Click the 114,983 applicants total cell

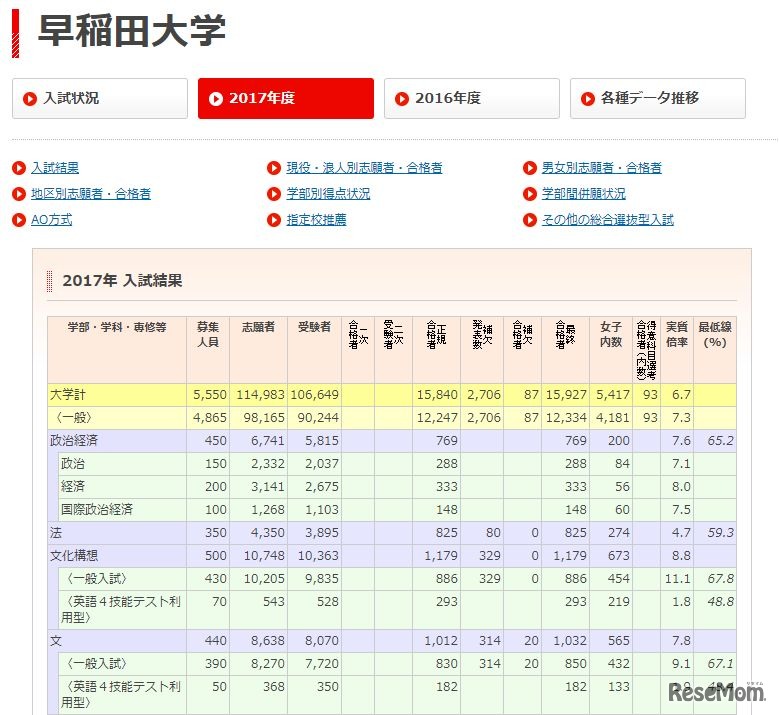260,395
